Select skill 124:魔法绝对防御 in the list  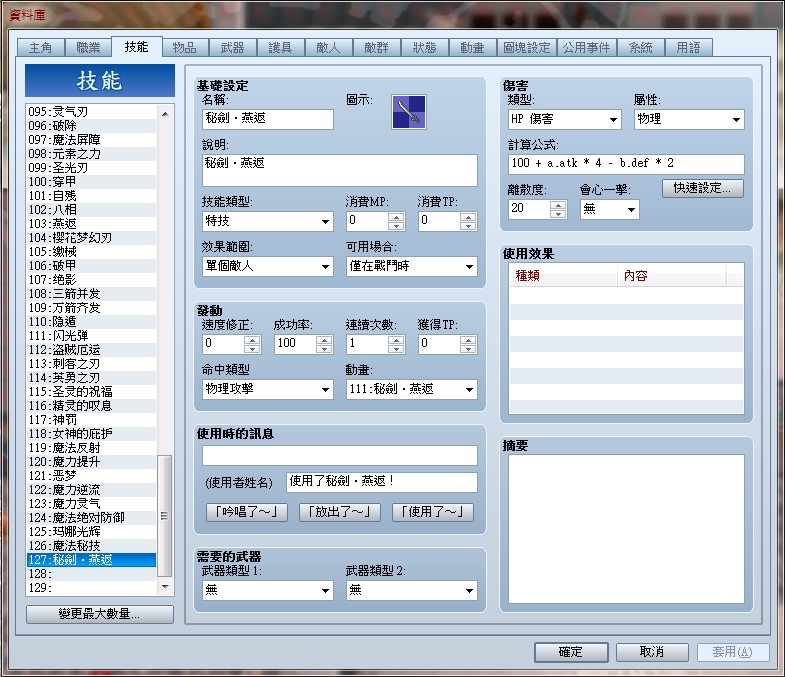91,518
